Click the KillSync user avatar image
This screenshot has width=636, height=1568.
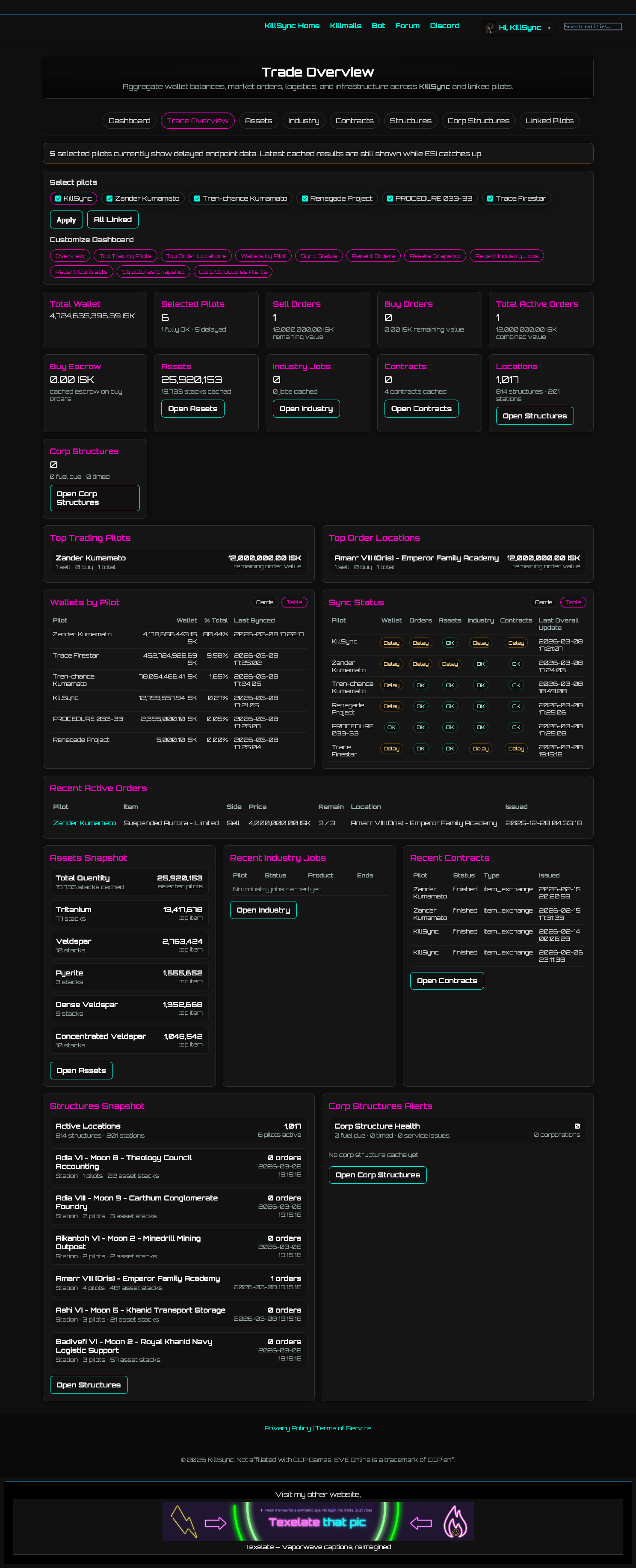point(489,27)
